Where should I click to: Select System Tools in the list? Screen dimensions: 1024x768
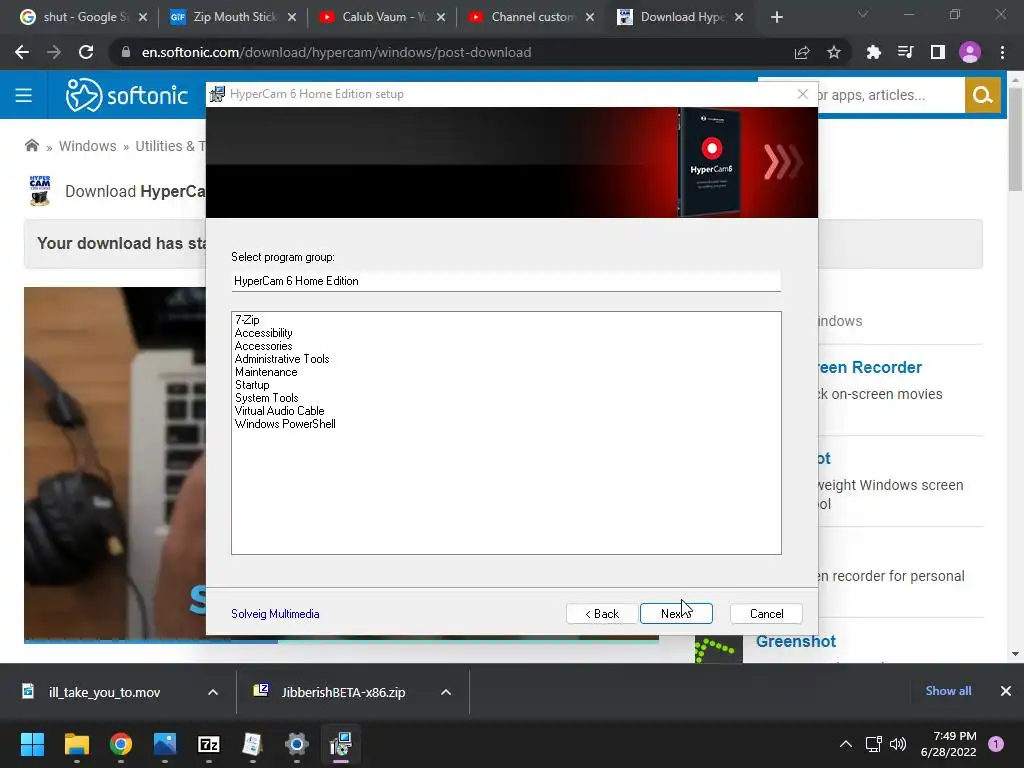coord(266,398)
